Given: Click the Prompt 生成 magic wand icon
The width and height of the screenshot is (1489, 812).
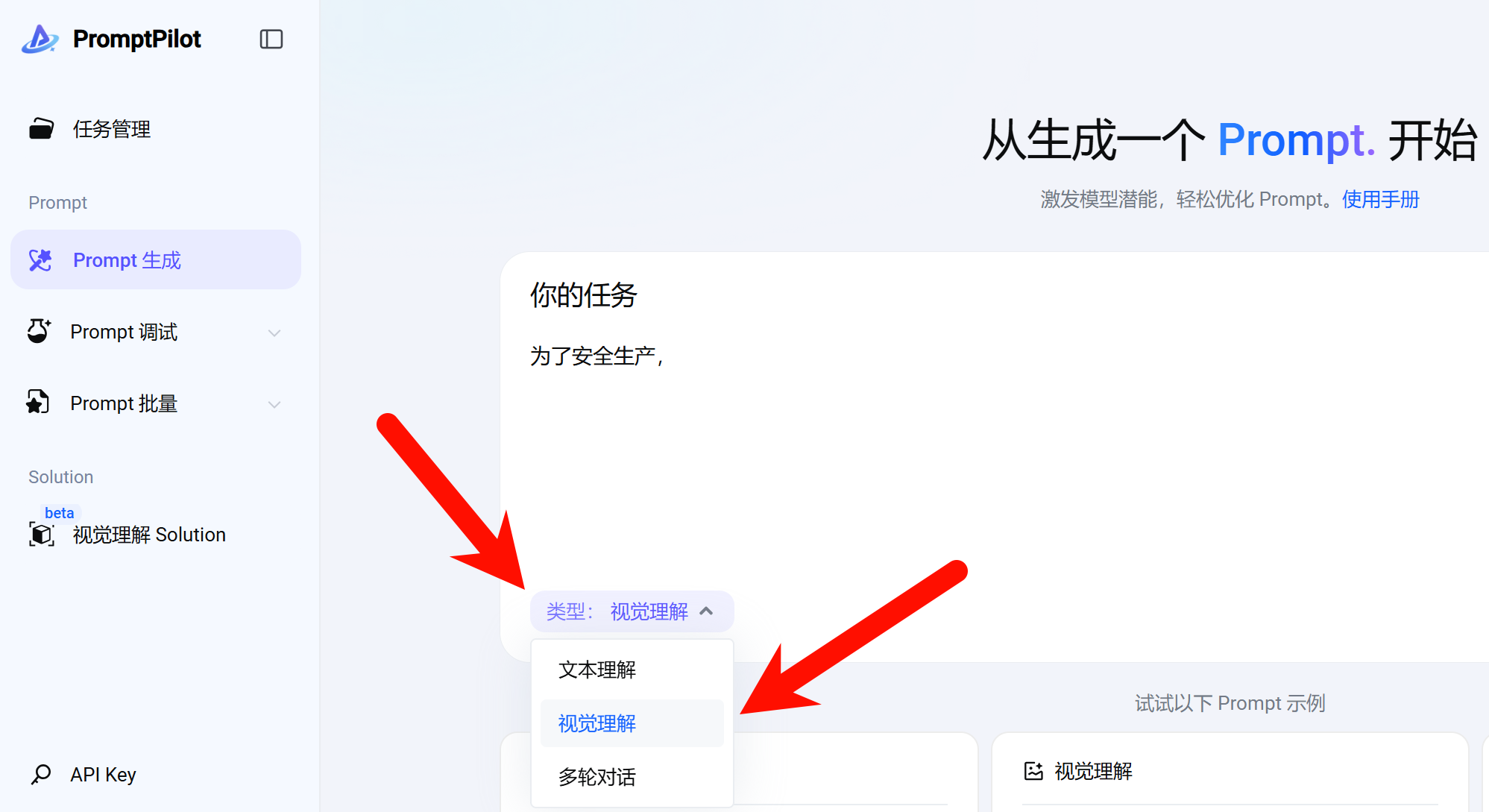Looking at the screenshot, I should [x=40, y=260].
